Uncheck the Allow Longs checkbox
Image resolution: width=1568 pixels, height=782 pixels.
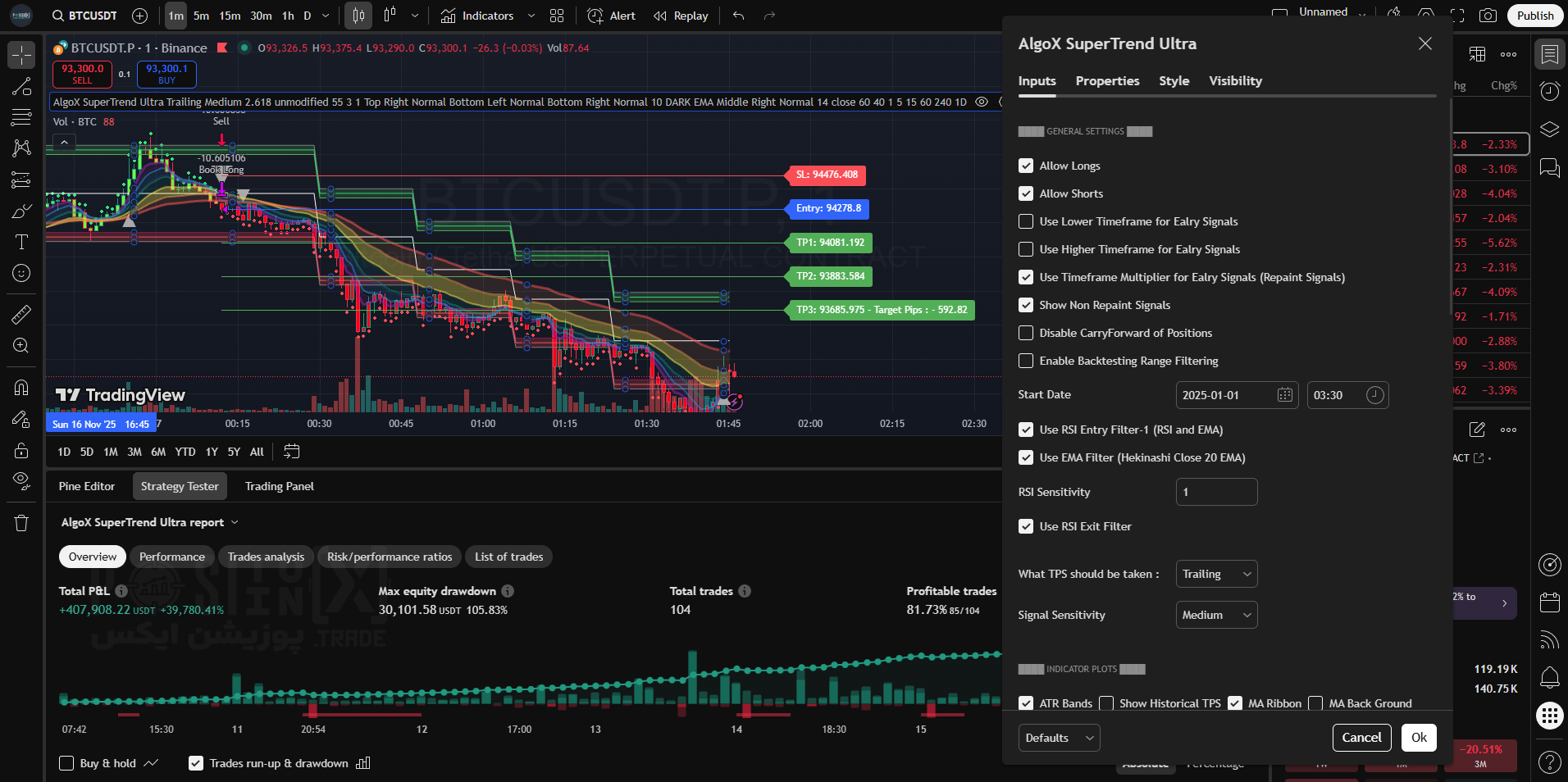tap(1026, 166)
